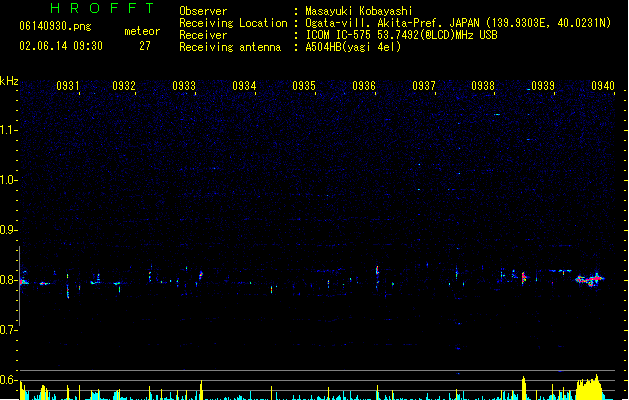Image resolution: width=629 pixels, height=400 pixels.
Task: Click the A504HB(yagi 4el) antenna text
Action: point(353,47)
